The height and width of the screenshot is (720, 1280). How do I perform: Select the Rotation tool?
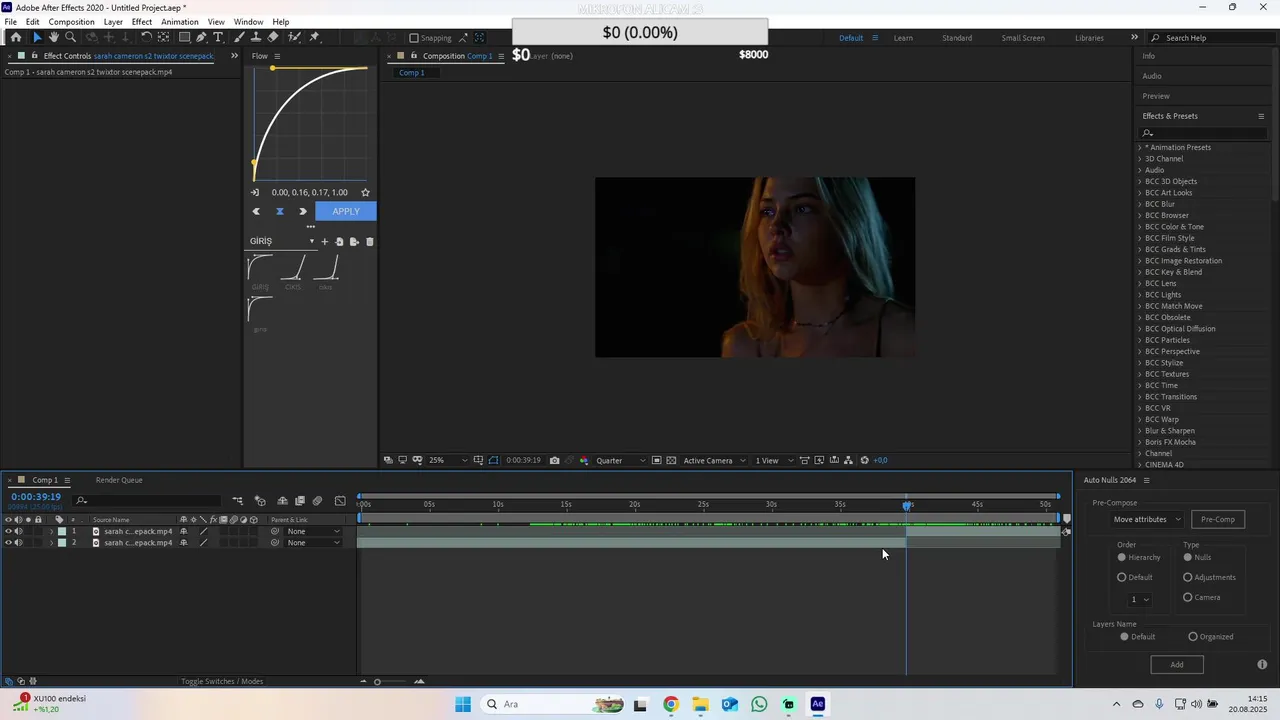[146, 37]
